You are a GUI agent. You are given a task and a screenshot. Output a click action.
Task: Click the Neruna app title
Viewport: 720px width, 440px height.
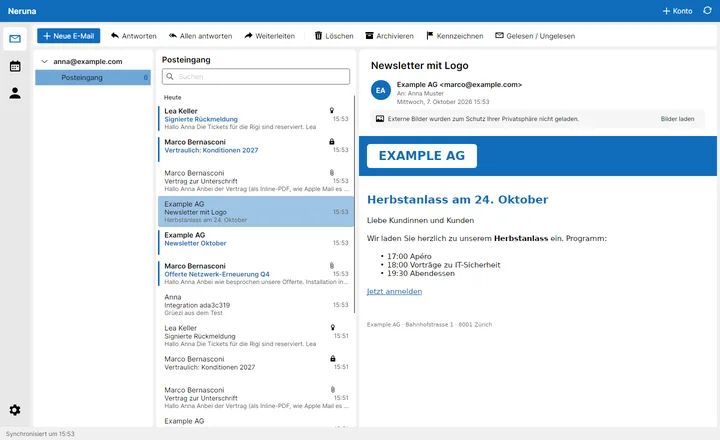pos(22,11)
